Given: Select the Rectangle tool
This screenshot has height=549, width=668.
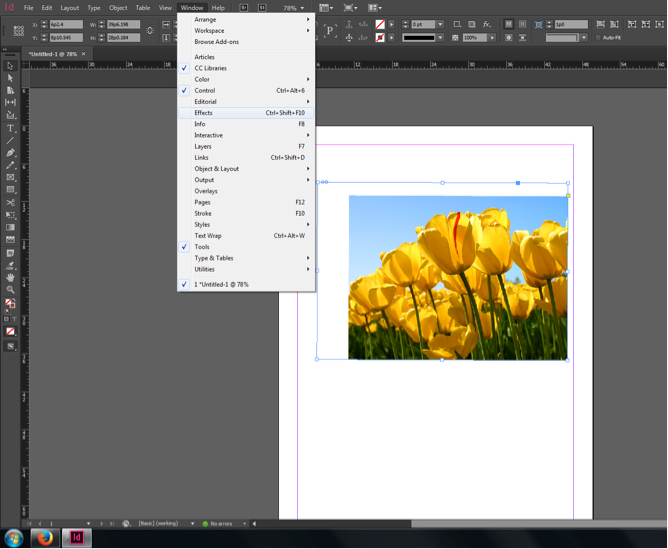Looking at the screenshot, I should [10, 190].
